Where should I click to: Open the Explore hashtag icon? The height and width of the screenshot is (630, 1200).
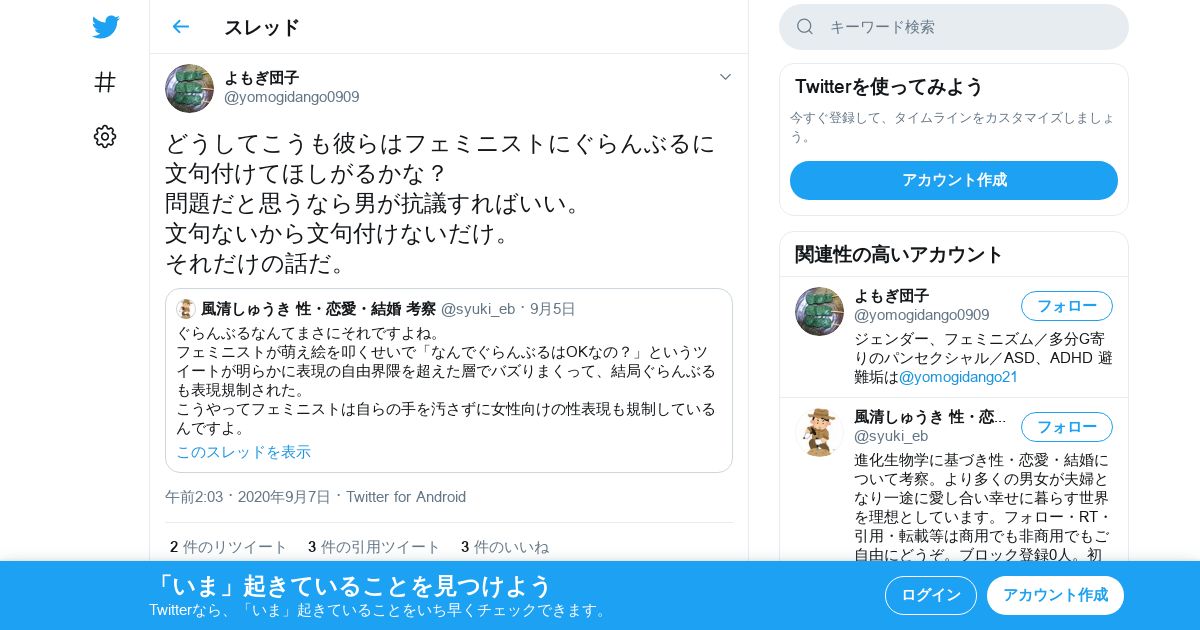coord(105,82)
